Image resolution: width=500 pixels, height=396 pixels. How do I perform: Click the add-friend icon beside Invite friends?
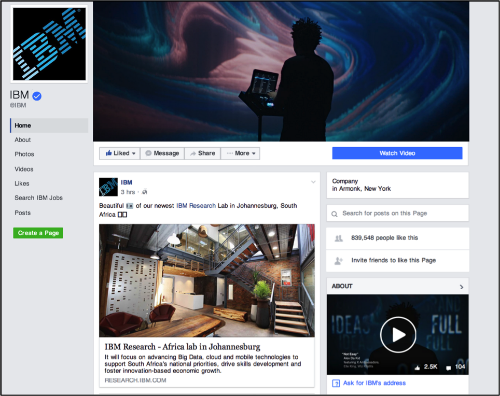pyautogui.click(x=338, y=261)
